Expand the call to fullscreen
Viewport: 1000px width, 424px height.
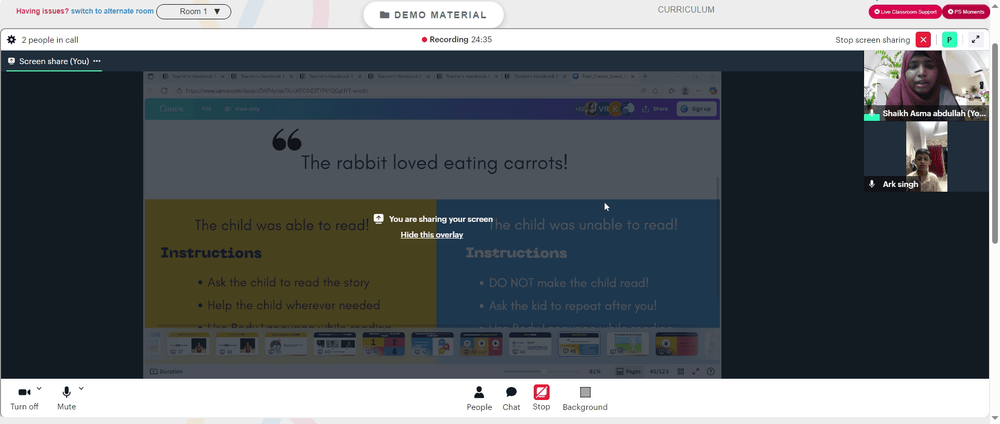coord(975,40)
